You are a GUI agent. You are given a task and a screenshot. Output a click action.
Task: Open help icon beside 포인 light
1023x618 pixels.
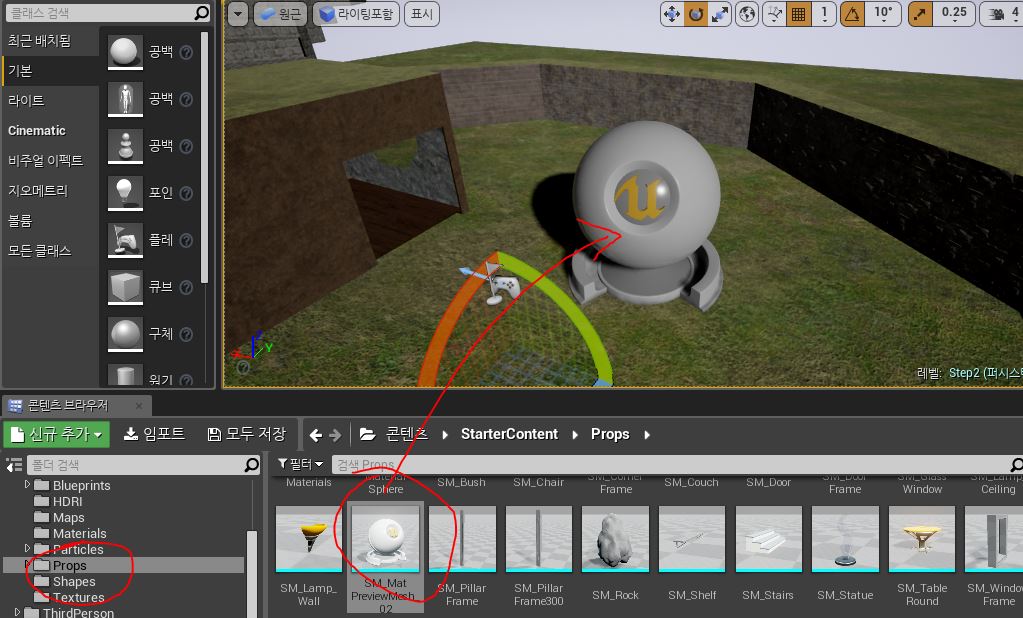point(187,194)
